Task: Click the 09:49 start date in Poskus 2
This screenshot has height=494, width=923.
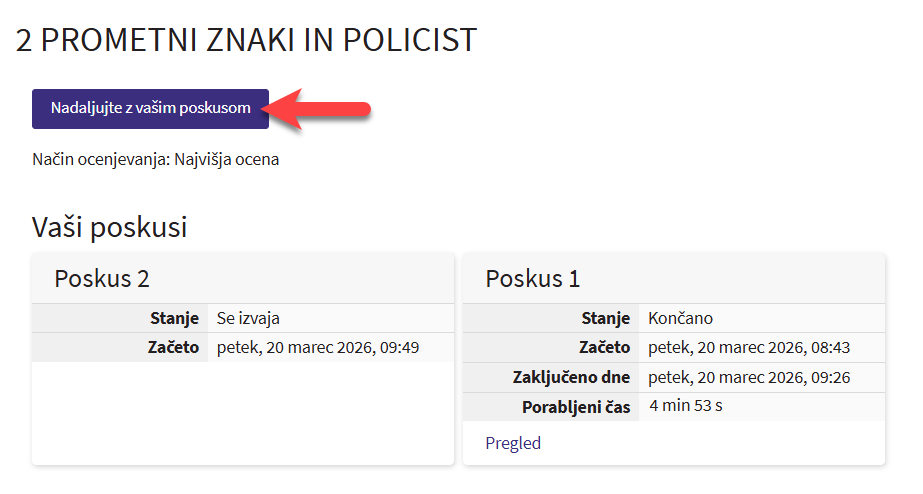Action: coord(318,348)
